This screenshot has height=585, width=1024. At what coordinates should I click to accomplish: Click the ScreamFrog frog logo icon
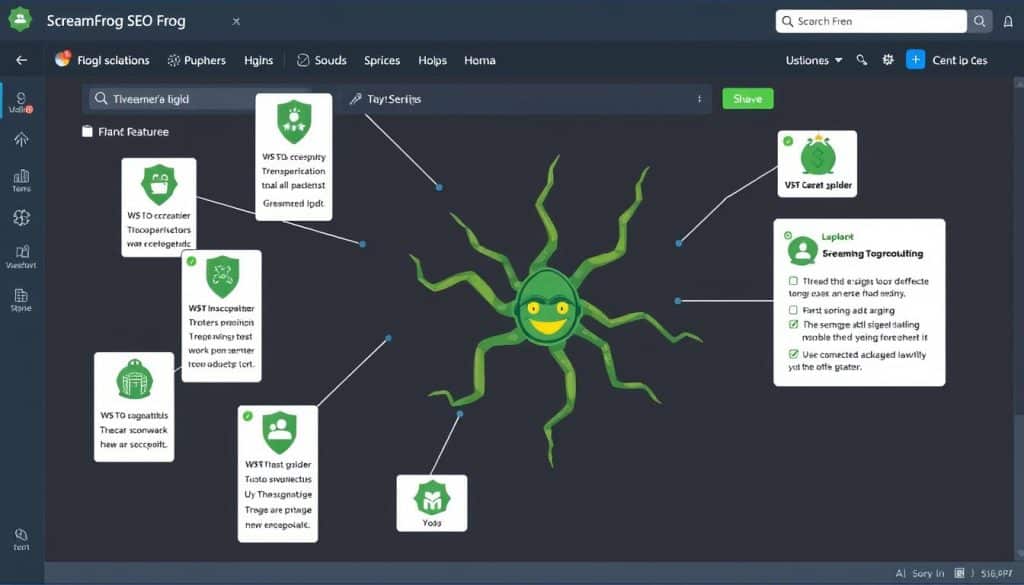tap(20, 20)
